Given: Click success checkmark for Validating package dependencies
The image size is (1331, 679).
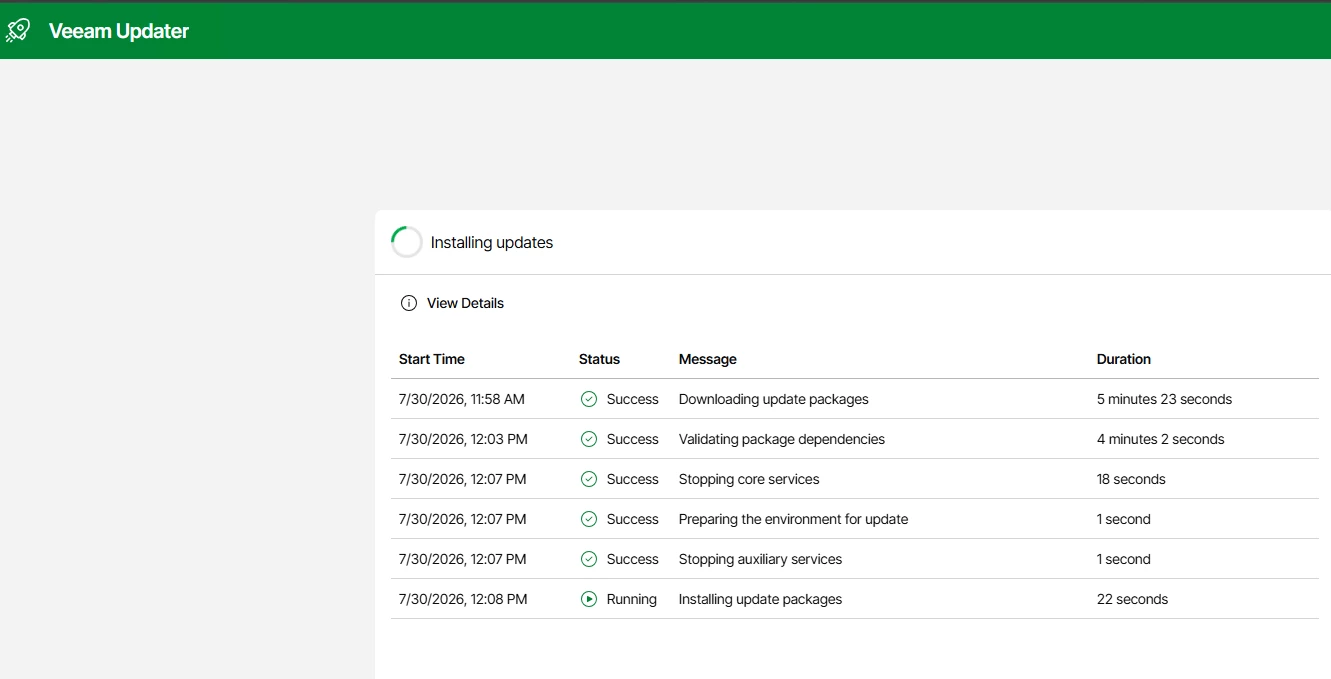Looking at the screenshot, I should 589,439.
